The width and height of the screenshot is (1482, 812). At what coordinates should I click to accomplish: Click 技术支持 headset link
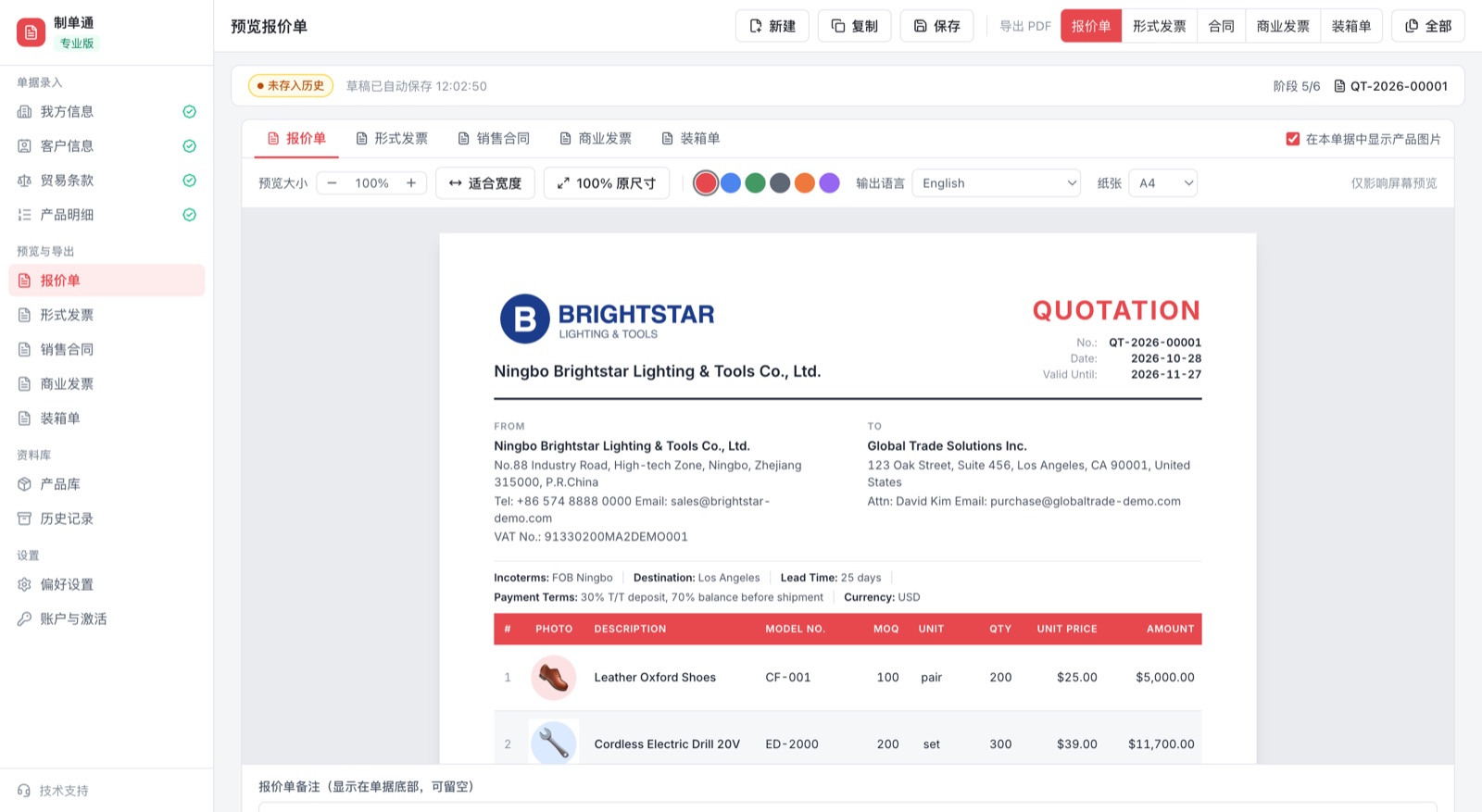[53, 791]
